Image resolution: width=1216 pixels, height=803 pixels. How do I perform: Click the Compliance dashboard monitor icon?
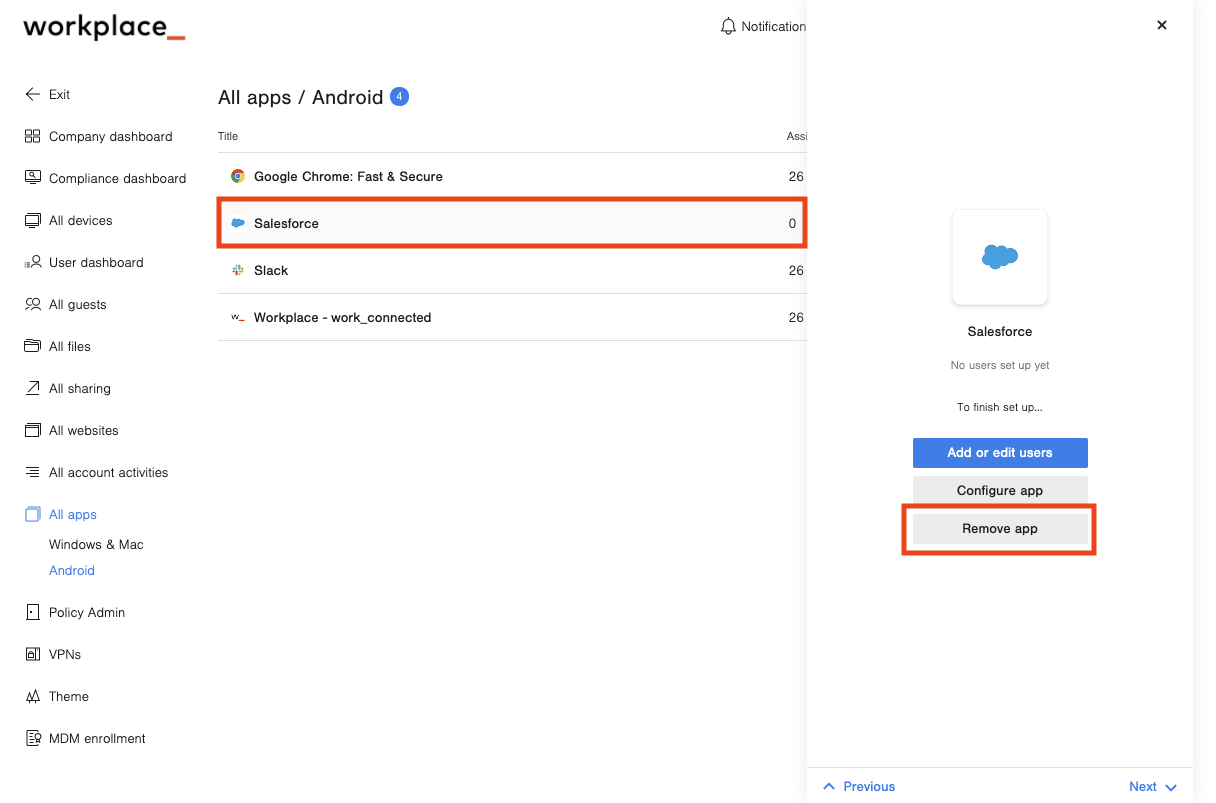tap(32, 178)
